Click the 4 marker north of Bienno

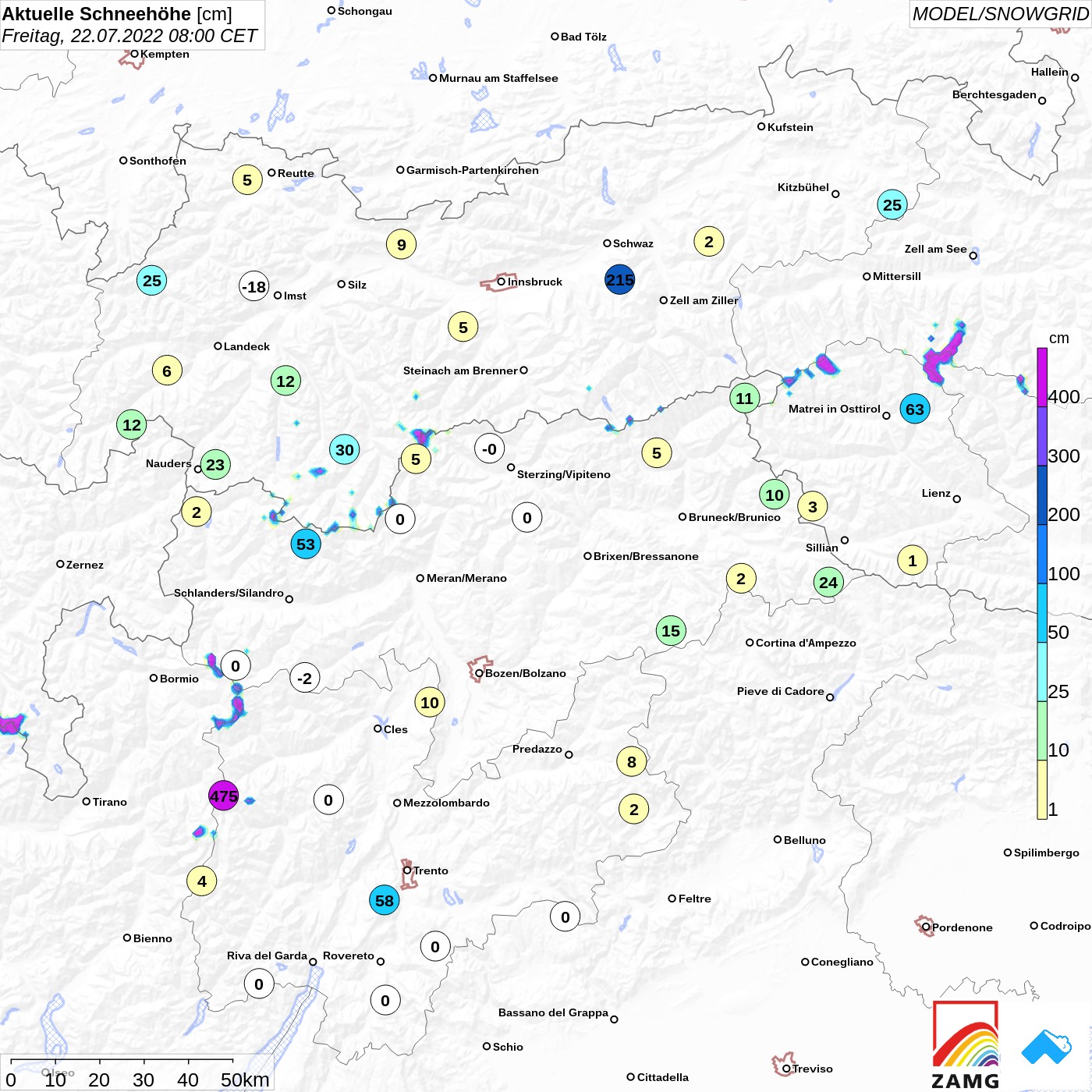(202, 881)
